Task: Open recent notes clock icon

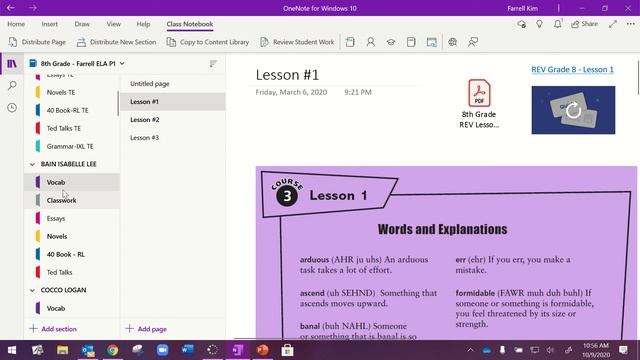Action: [x=12, y=108]
